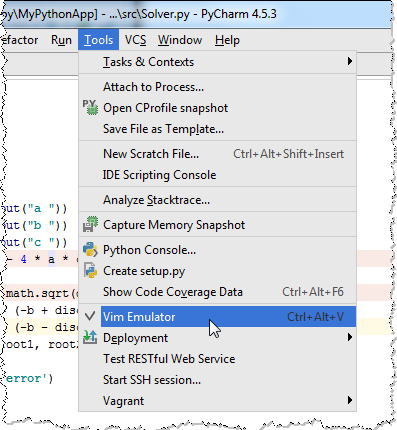This screenshot has height=430, width=397.
Task: Expand the Deployment submenu arrow
Action: (349, 337)
